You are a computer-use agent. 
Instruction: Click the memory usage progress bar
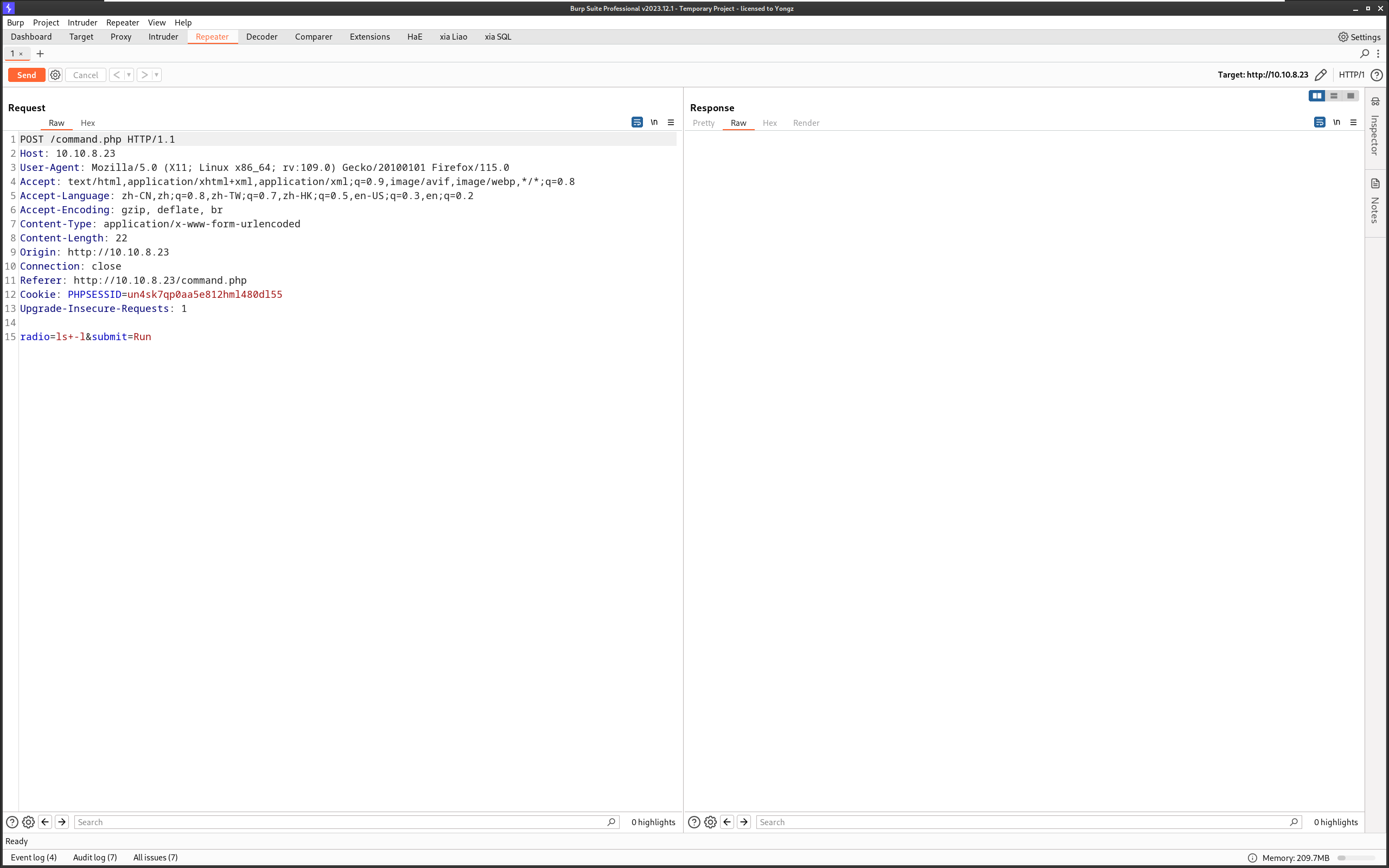(x=1356, y=858)
